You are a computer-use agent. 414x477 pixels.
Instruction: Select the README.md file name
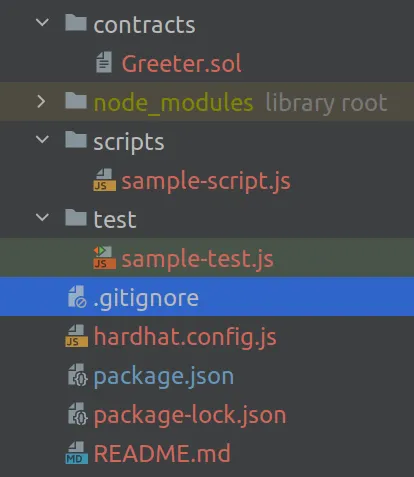tap(162, 453)
